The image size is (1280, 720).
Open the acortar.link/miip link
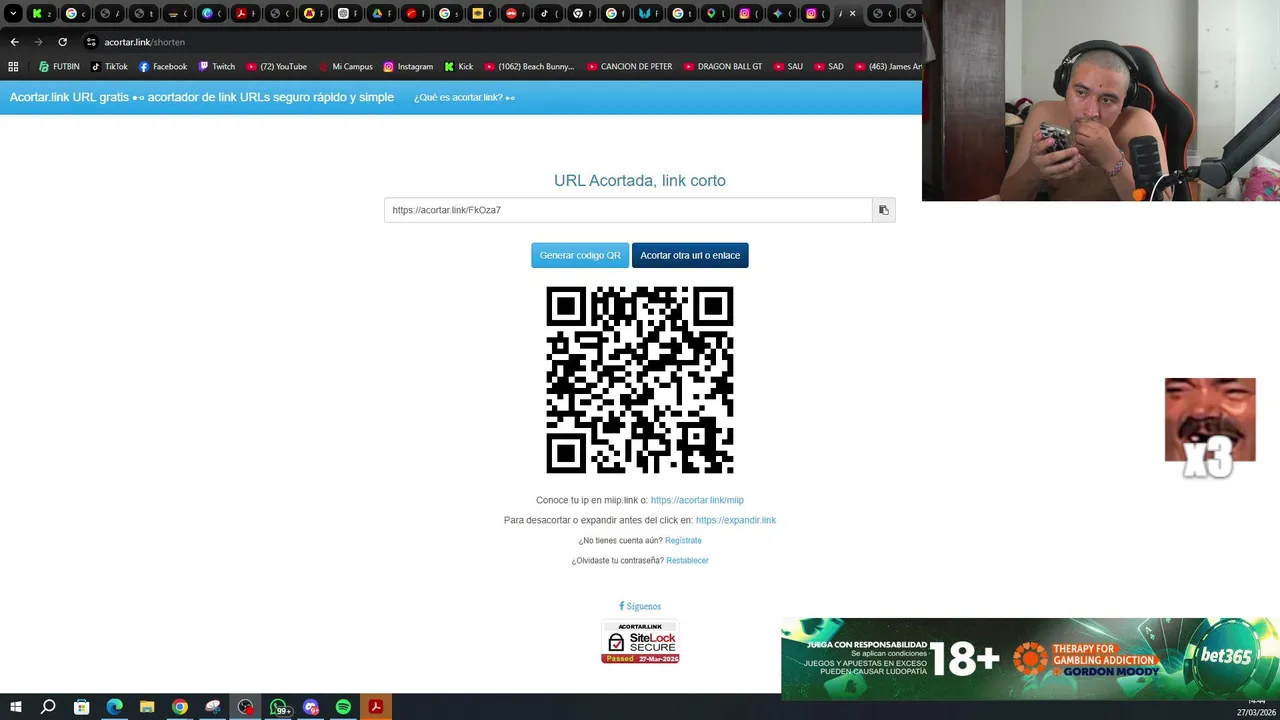click(697, 500)
